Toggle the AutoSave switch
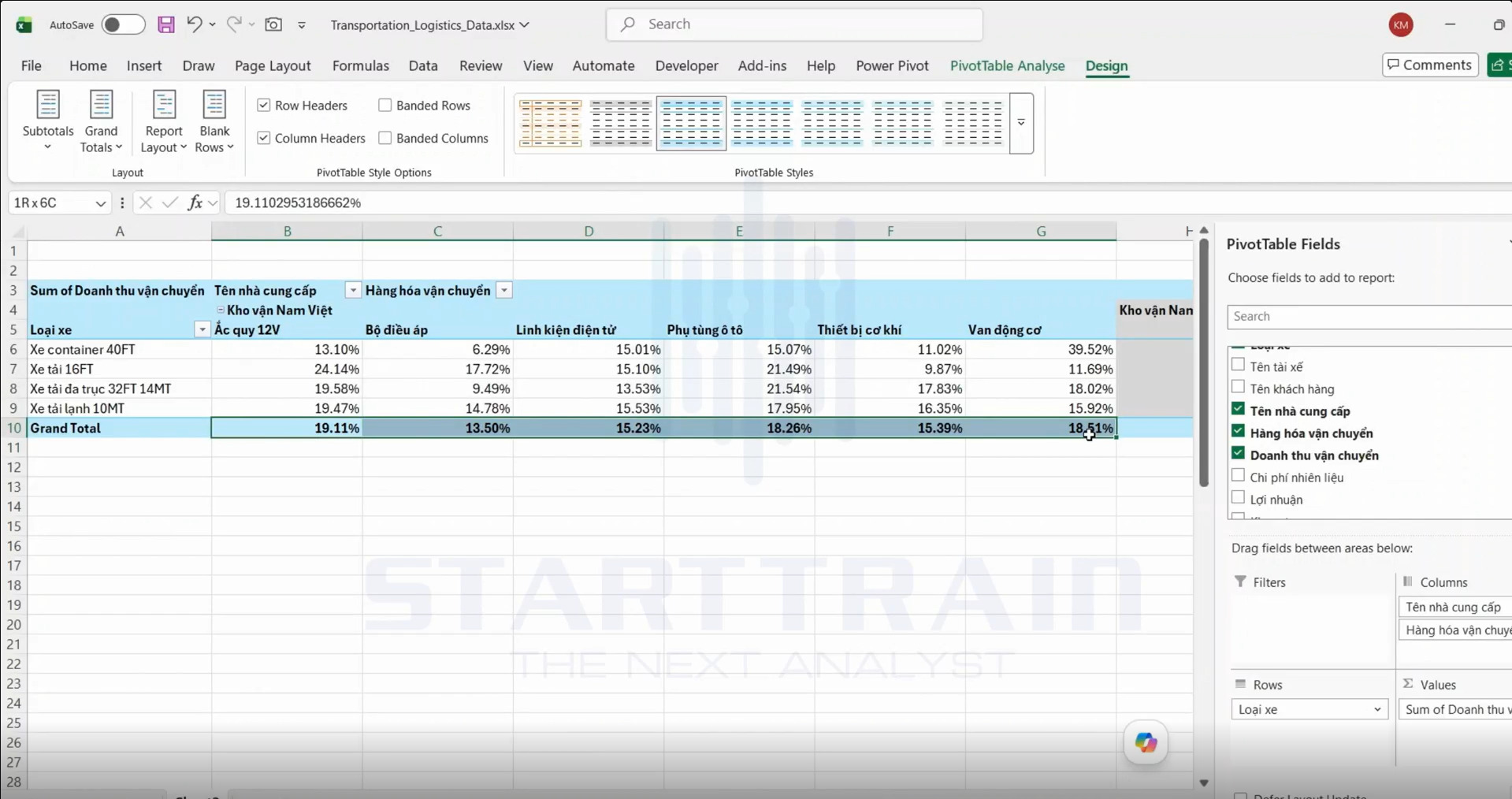The width and height of the screenshot is (1512, 799). (123, 24)
